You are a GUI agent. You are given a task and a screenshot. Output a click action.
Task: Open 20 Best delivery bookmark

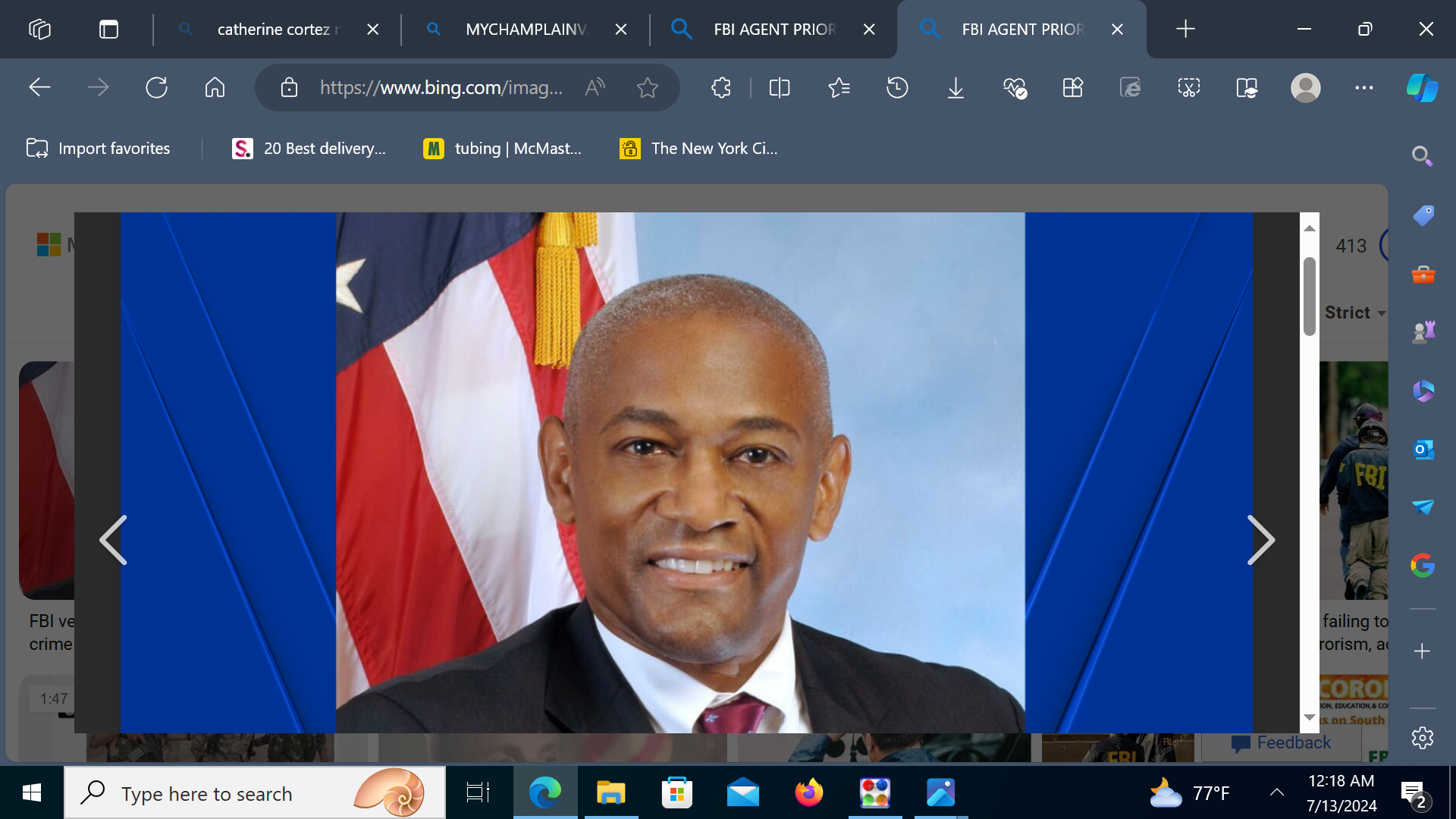(309, 149)
